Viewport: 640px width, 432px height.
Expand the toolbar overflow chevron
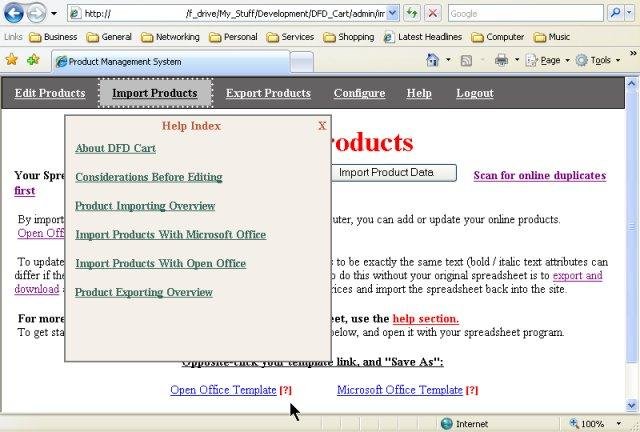633,53
